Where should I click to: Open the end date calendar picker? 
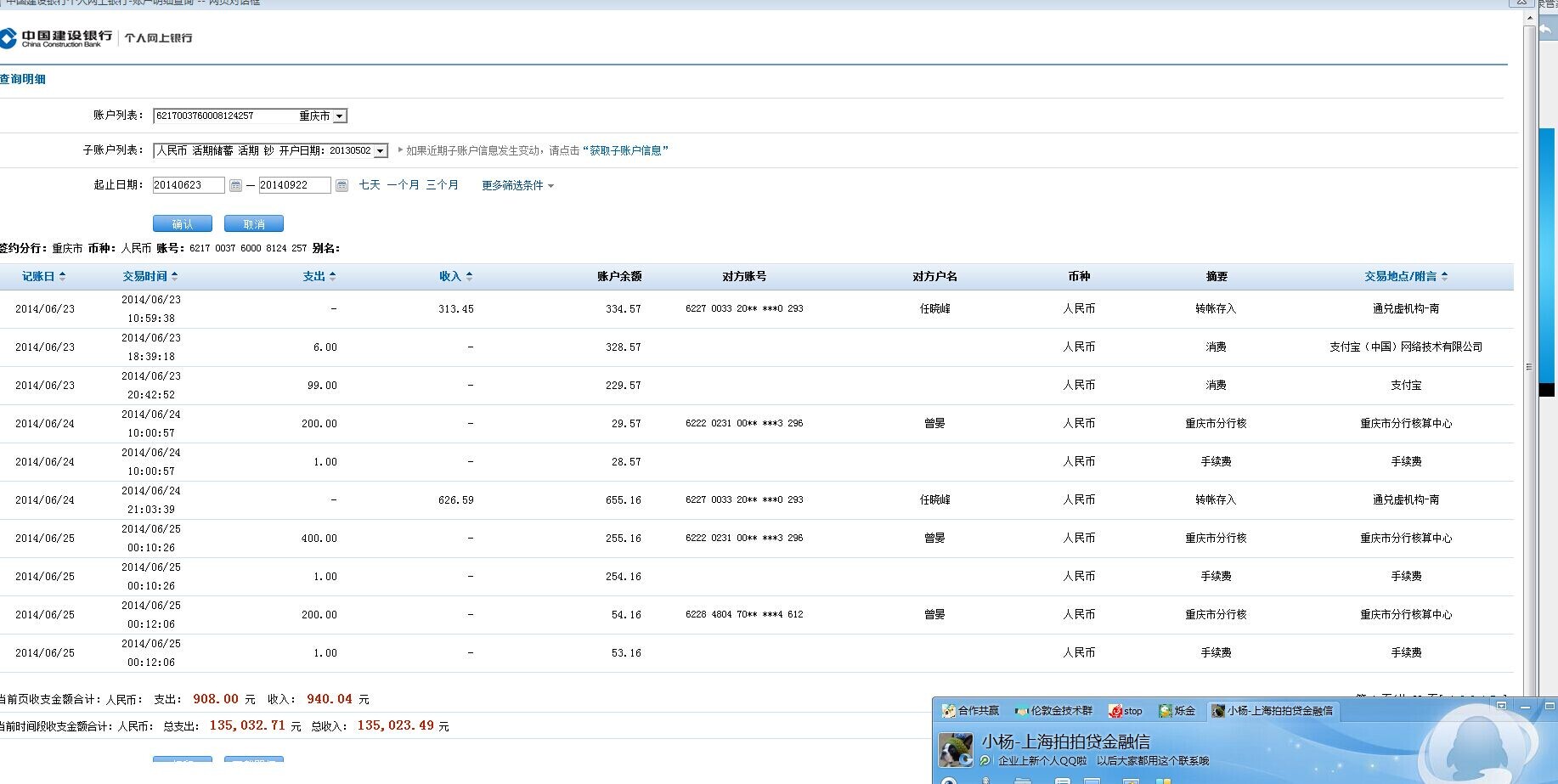pos(342,185)
